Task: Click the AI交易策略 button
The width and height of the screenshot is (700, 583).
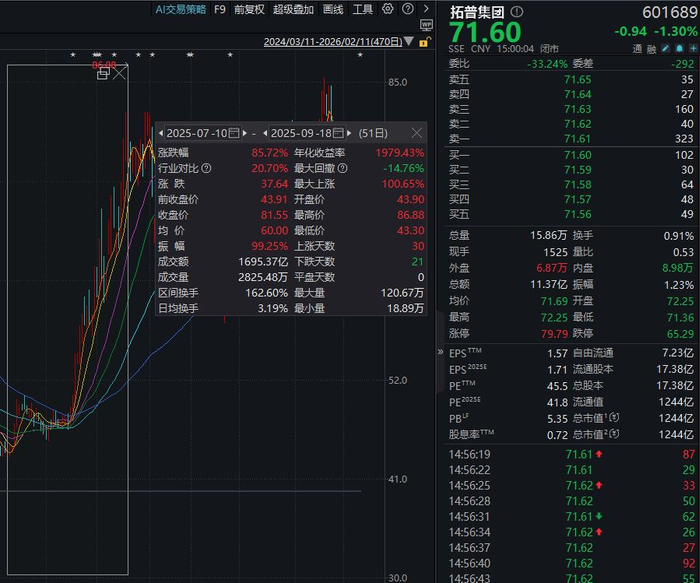Action: [181, 9]
